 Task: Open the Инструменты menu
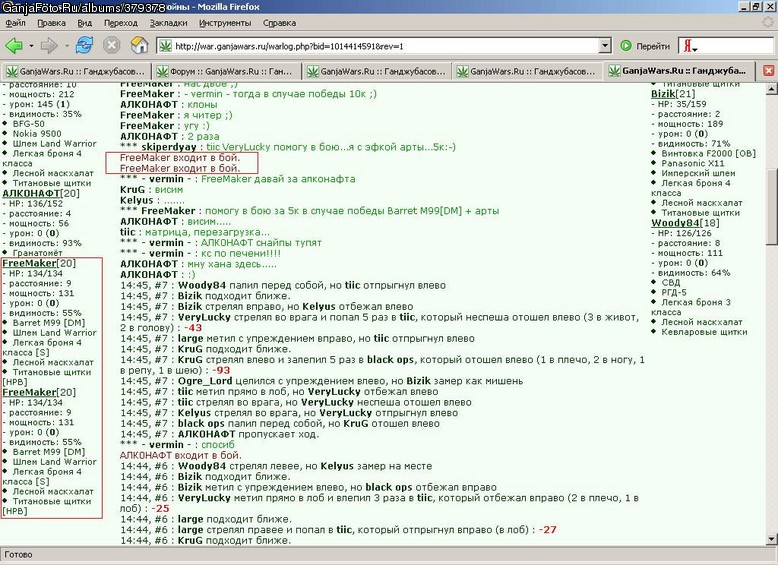pyautogui.click(x=225, y=23)
